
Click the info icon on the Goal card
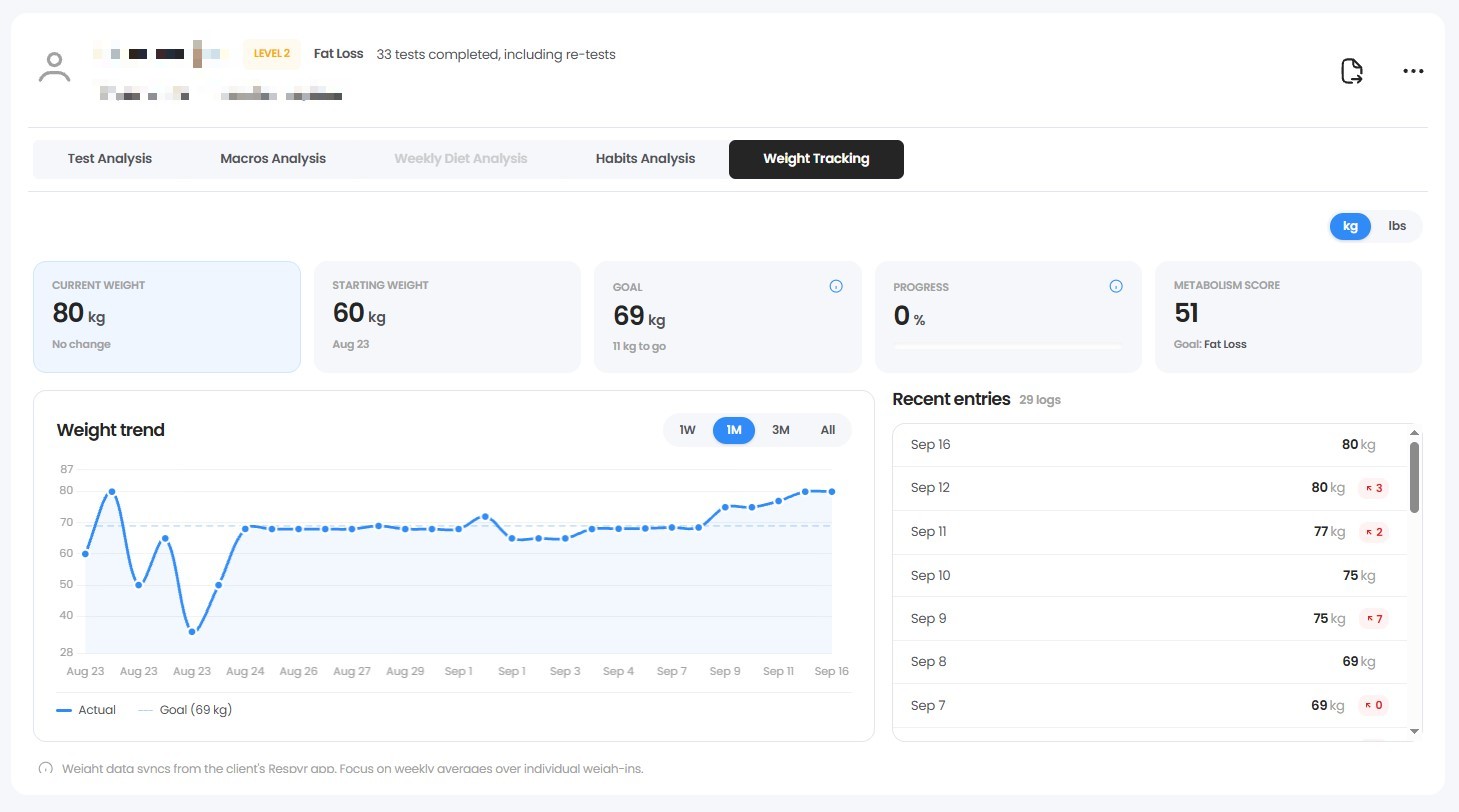click(836, 286)
